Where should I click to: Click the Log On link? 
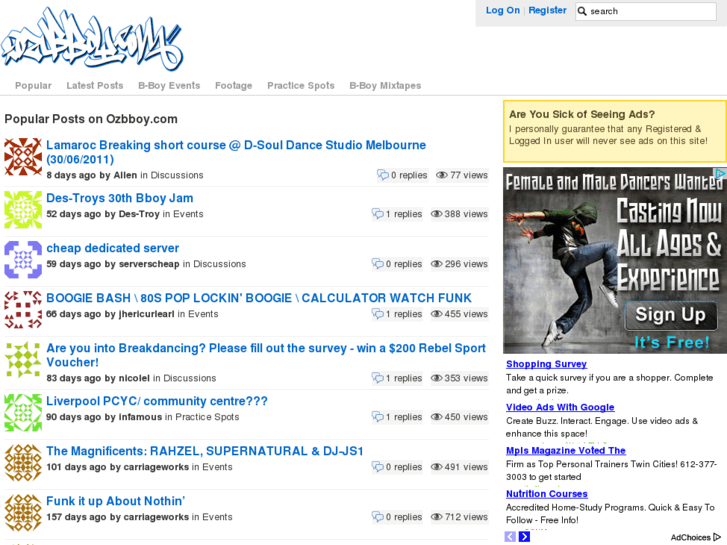click(x=503, y=10)
